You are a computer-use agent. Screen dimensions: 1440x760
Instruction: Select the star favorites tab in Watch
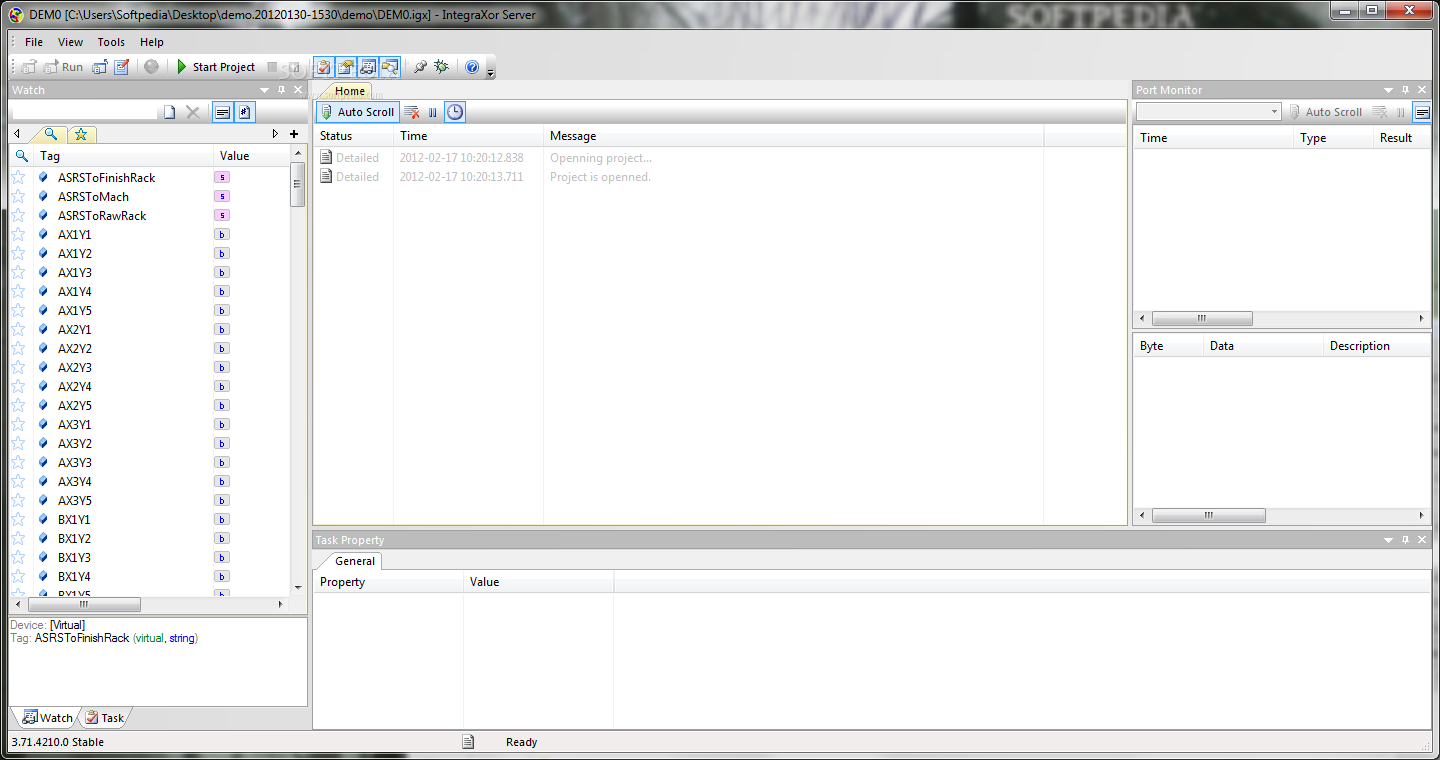[x=81, y=134]
